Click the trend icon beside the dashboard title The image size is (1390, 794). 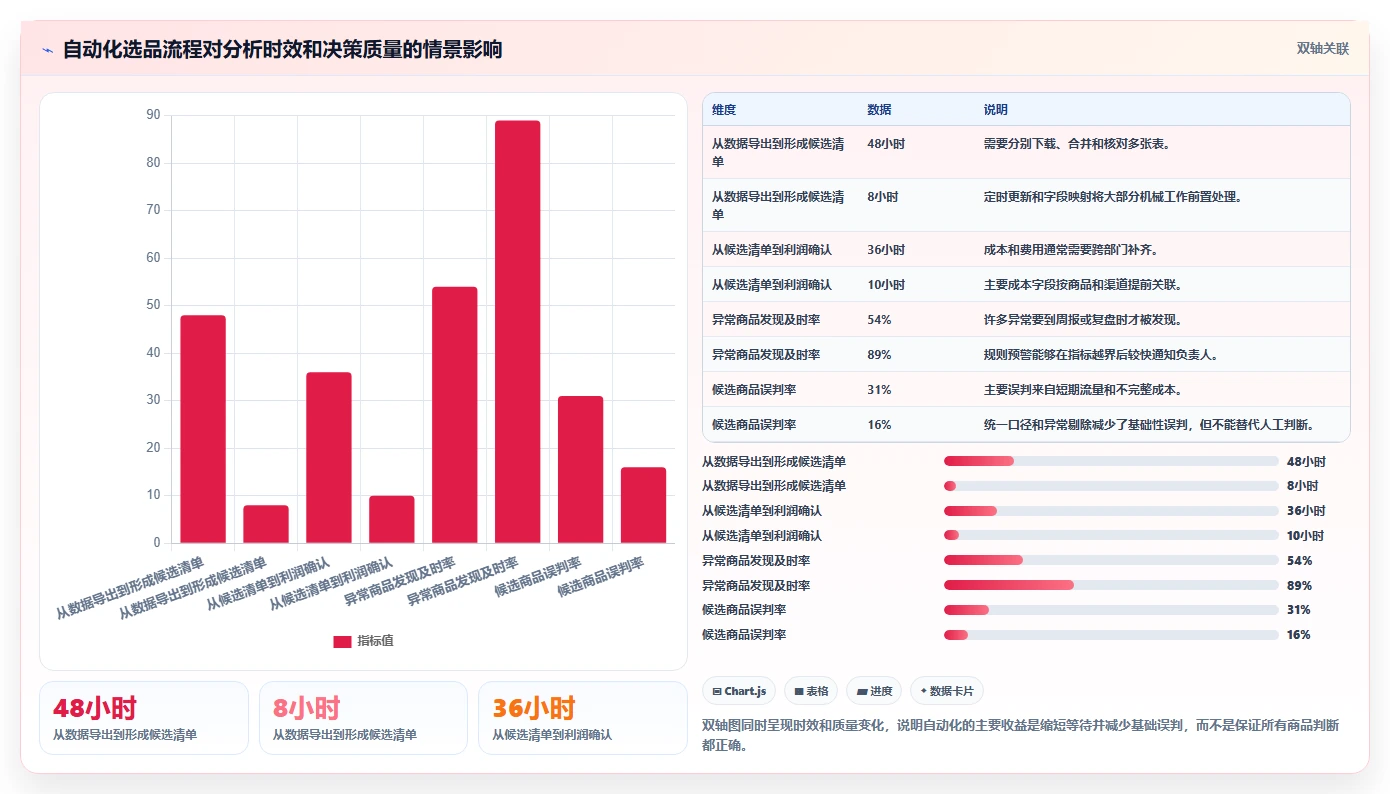point(47,50)
